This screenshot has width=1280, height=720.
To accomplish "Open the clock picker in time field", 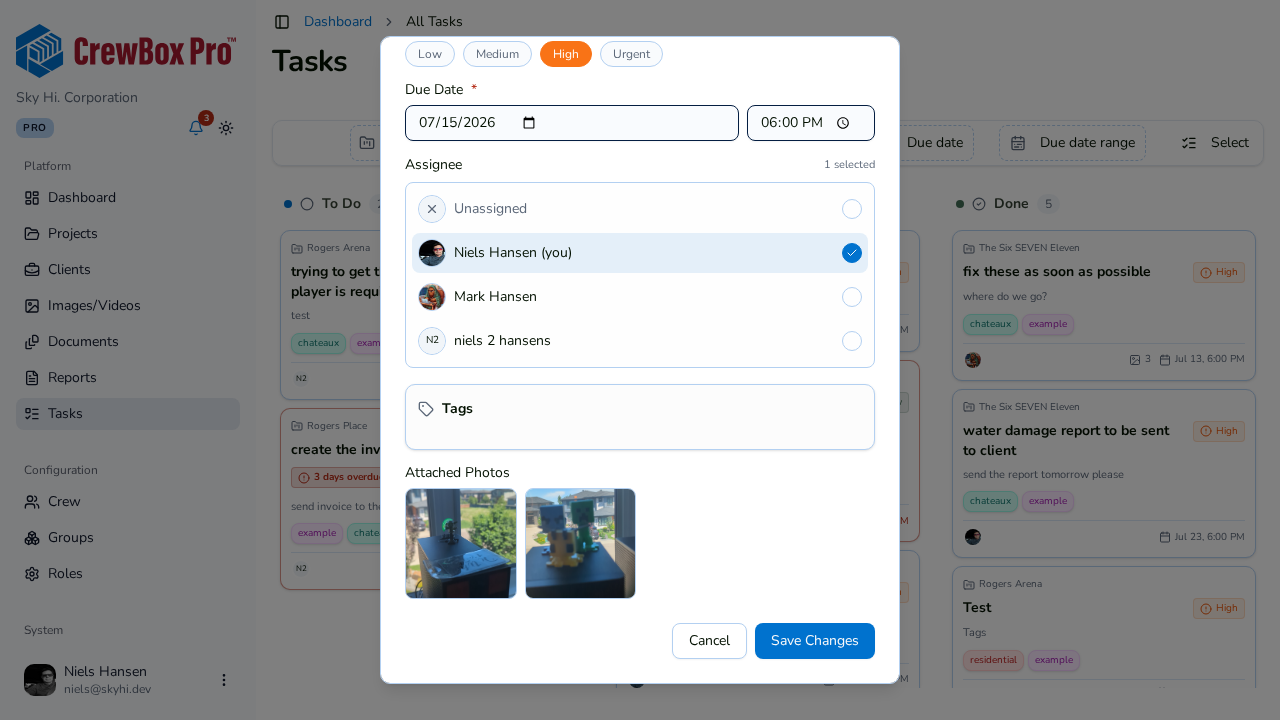I will [843, 123].
